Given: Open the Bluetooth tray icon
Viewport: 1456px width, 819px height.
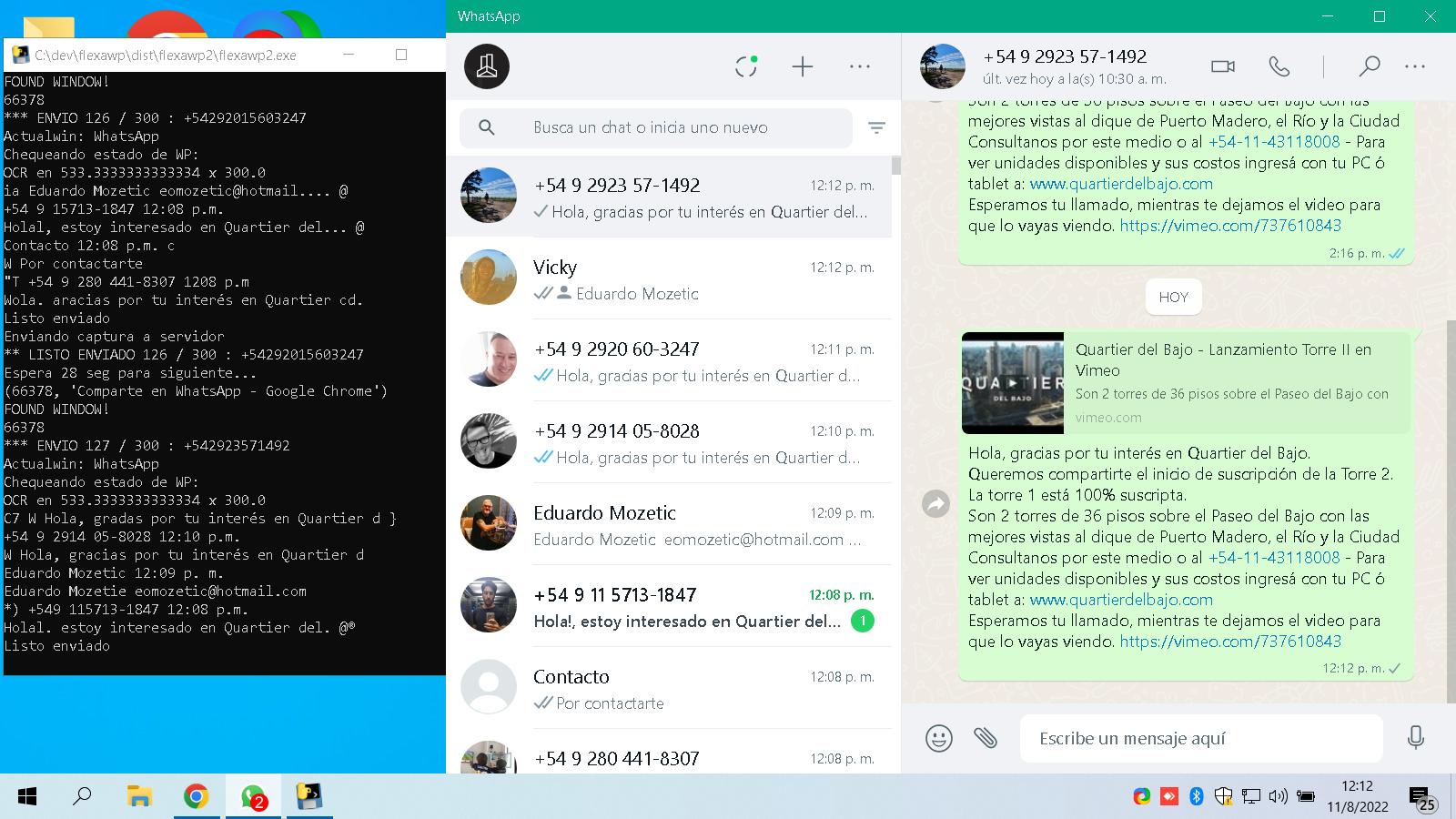Looking at the screenshot, I should (1197, 797).
